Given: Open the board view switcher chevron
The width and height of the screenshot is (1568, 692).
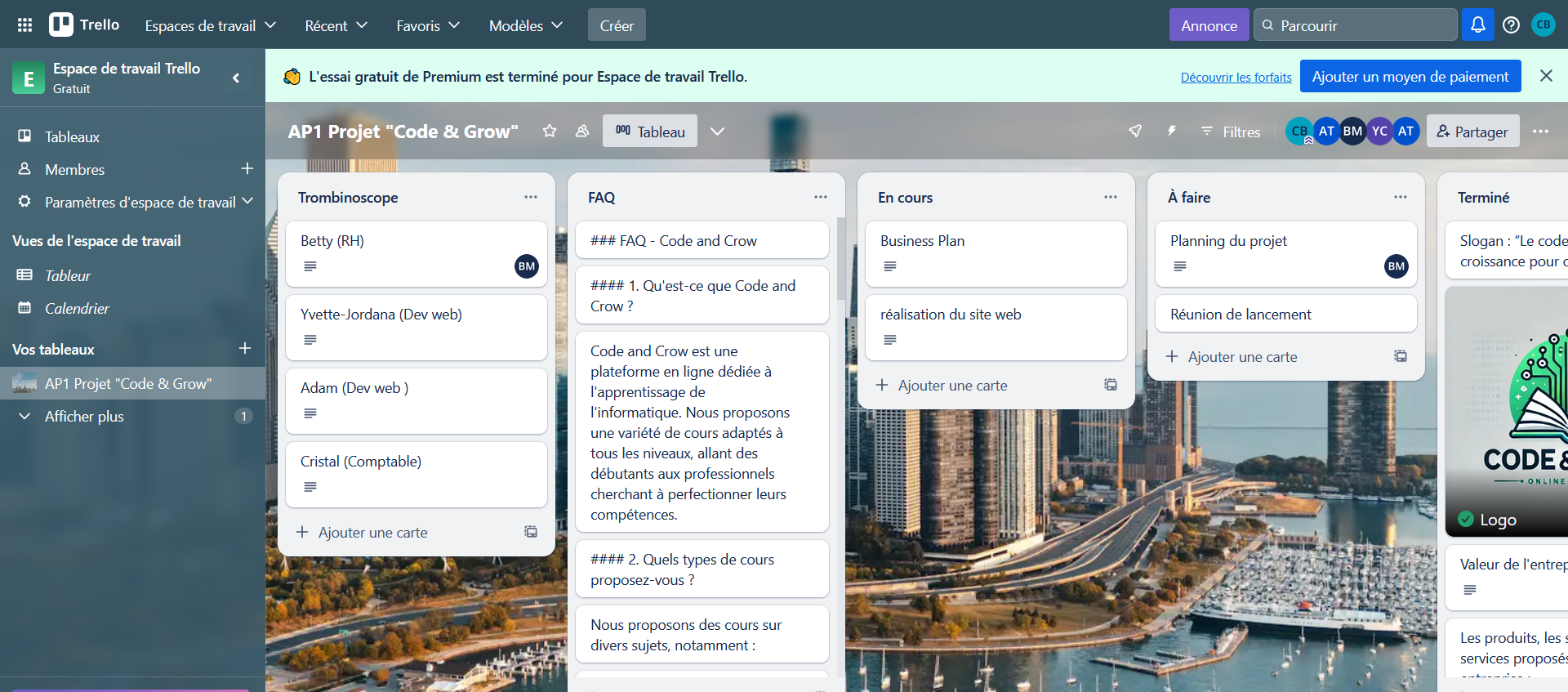Looking at the screenshot, I should click(717, 131).
